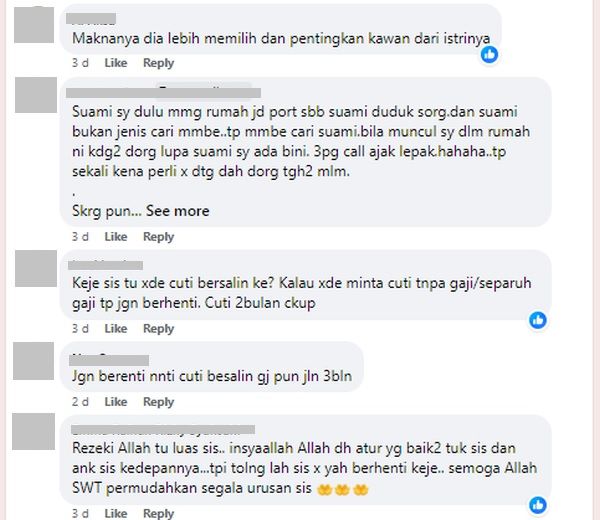Reply to the comment "Maknanya dia lebih memilih"
This screenshot has width=600, height=520.
pyautogui.click(x=158, y=63)
